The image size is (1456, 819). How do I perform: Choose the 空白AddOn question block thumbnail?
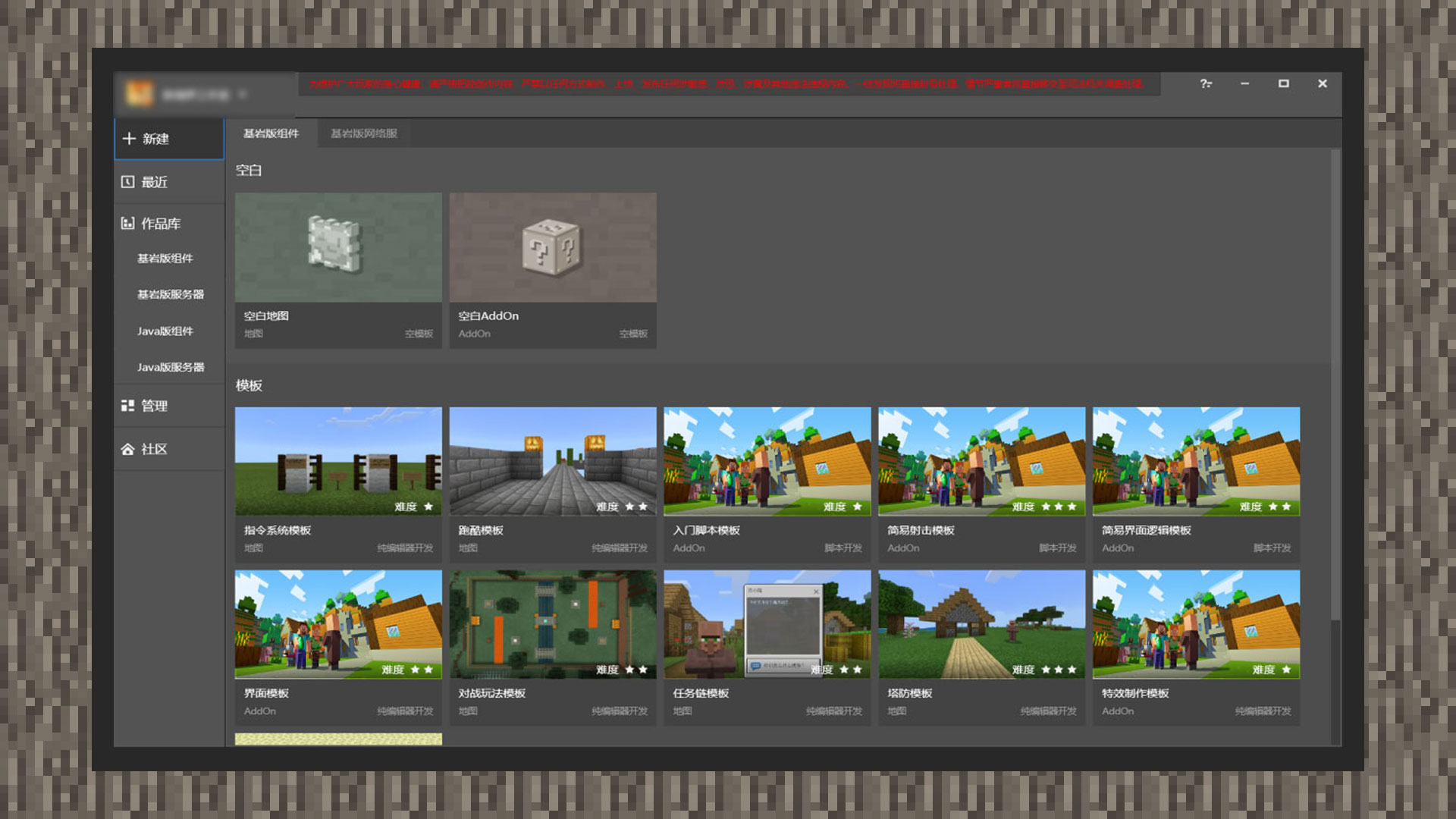point(553,247)
